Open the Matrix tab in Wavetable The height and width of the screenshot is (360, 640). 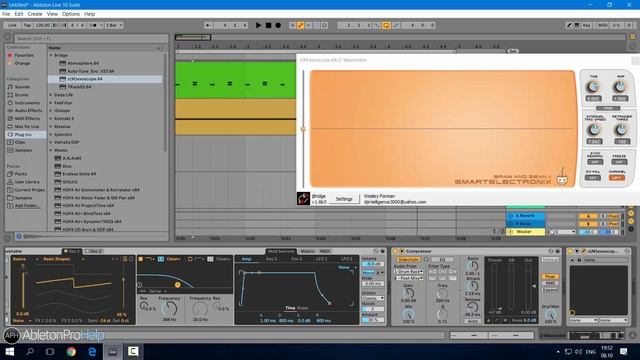(x=307, y=251)
